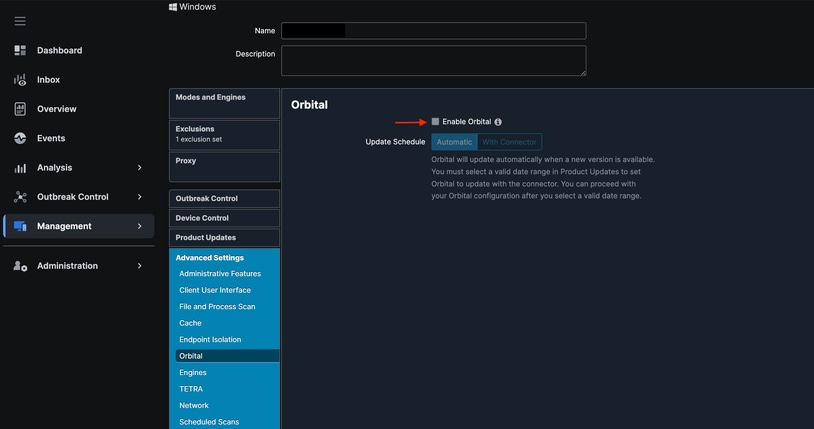Image resolution: width=814 pixels, height=429 pixels.
Task: Select Orbital under Advanced Settings
Action: (x=227, y=356)
